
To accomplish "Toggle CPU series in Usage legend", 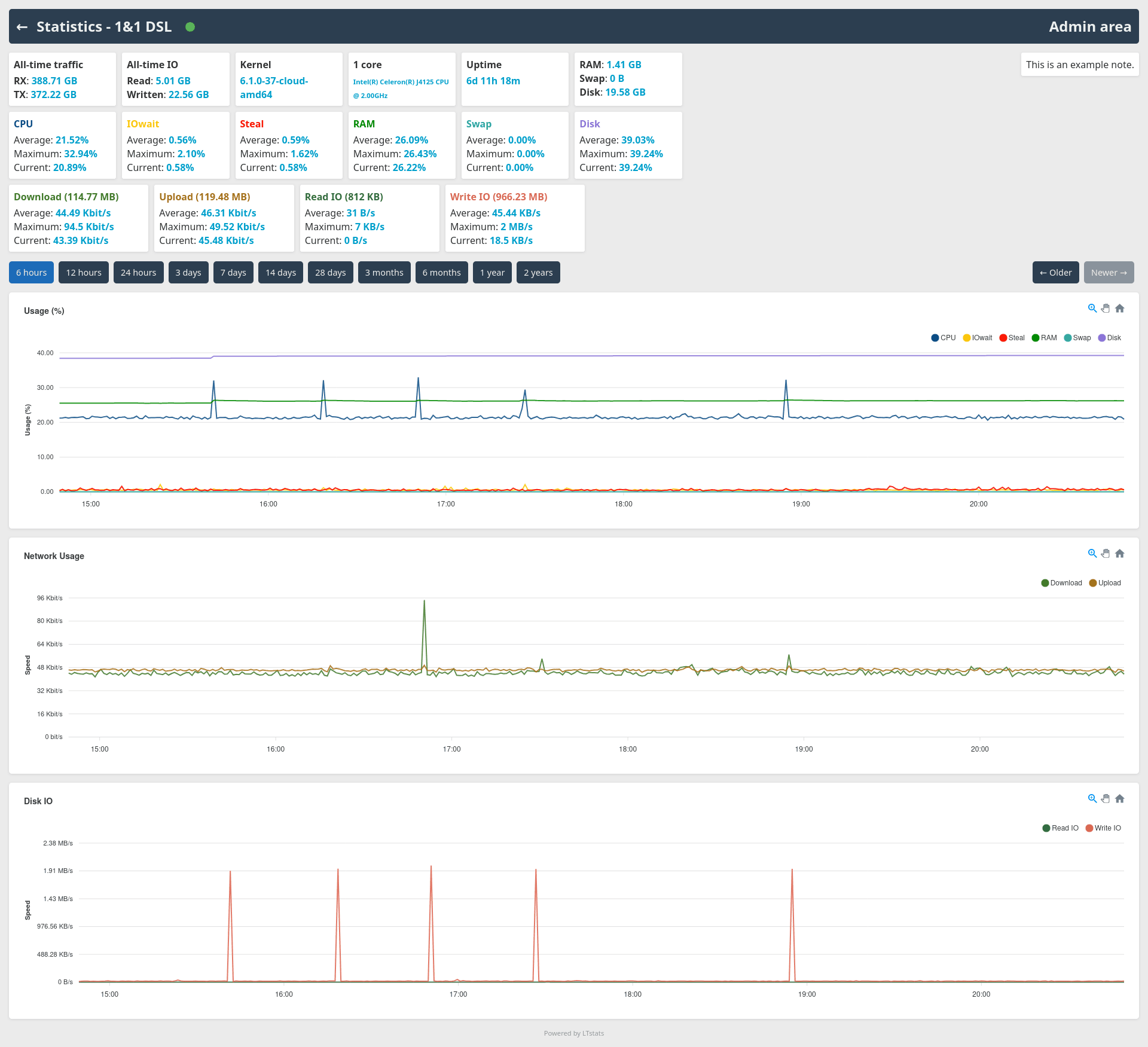I will (944, 338).
